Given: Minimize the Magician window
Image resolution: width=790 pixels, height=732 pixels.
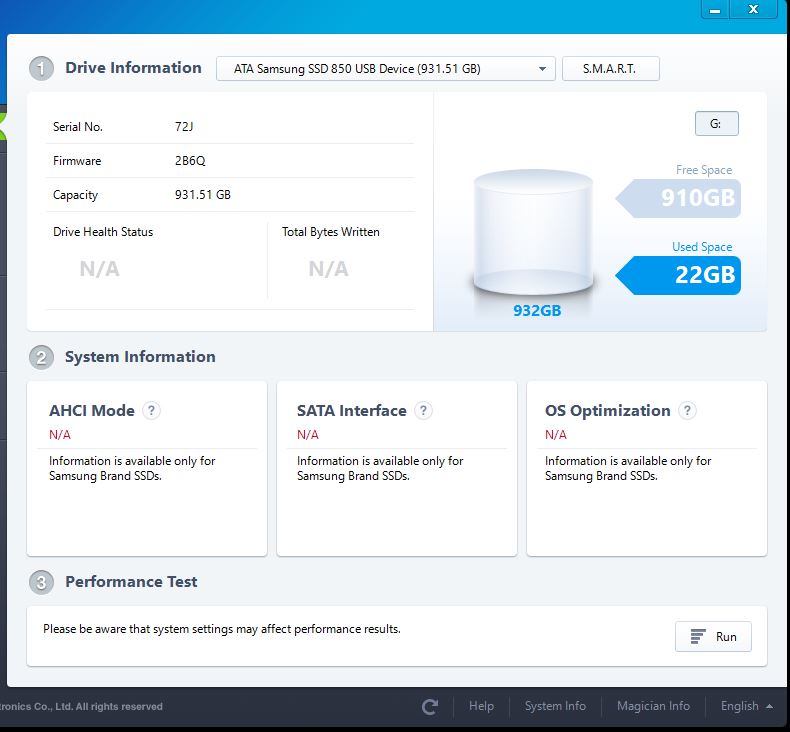Looking at the screenshot, I should point(715,10).
